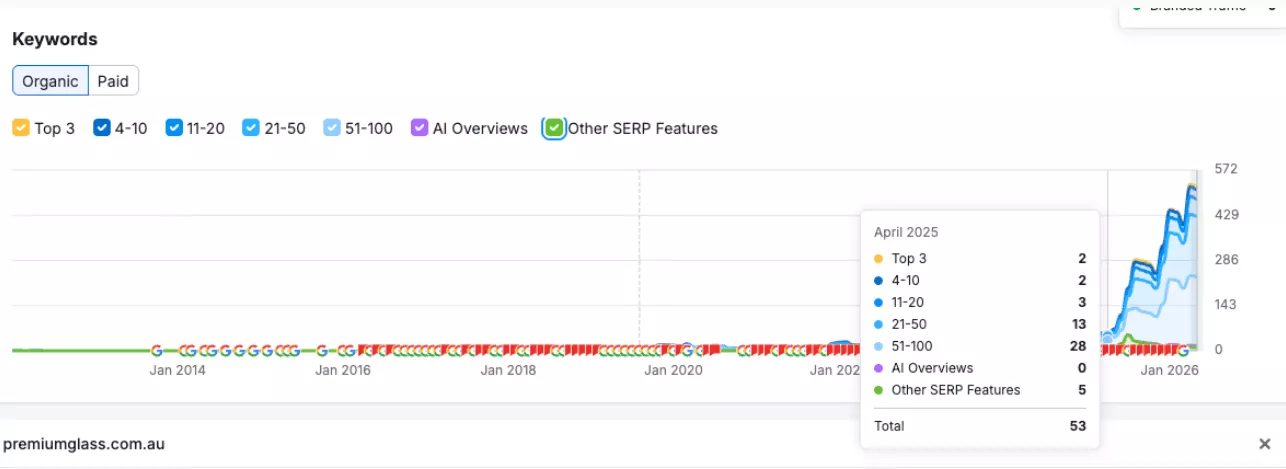Toggle the 11-20 positions checkbox

point(174,128)
